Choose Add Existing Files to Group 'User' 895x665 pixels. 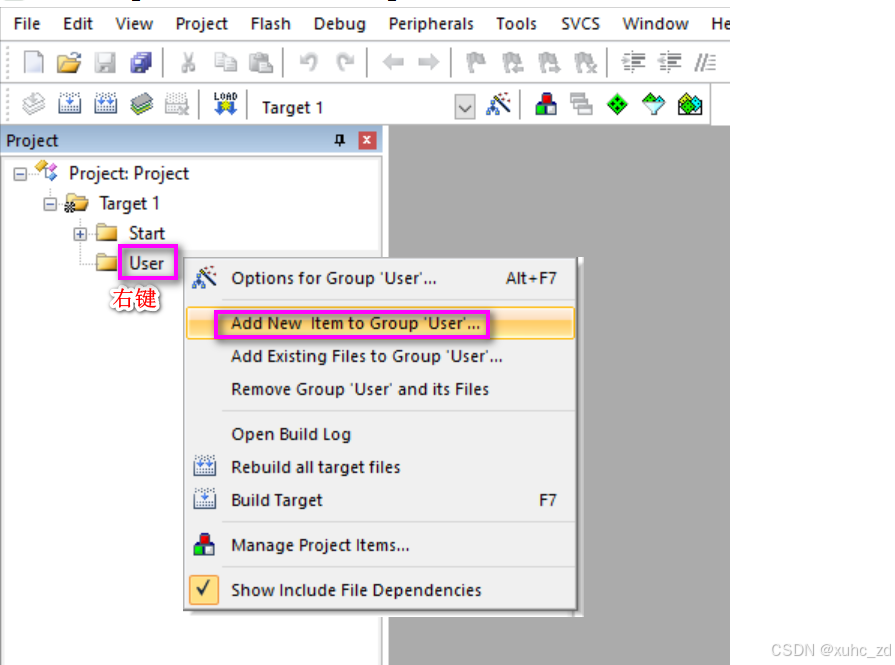coord(380,357)
